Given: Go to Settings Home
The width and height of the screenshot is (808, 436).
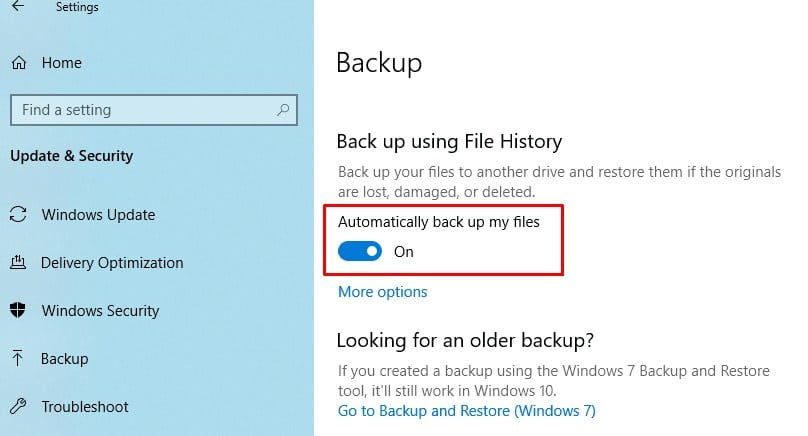Looking at the screenshot, I should pos(61,63).
